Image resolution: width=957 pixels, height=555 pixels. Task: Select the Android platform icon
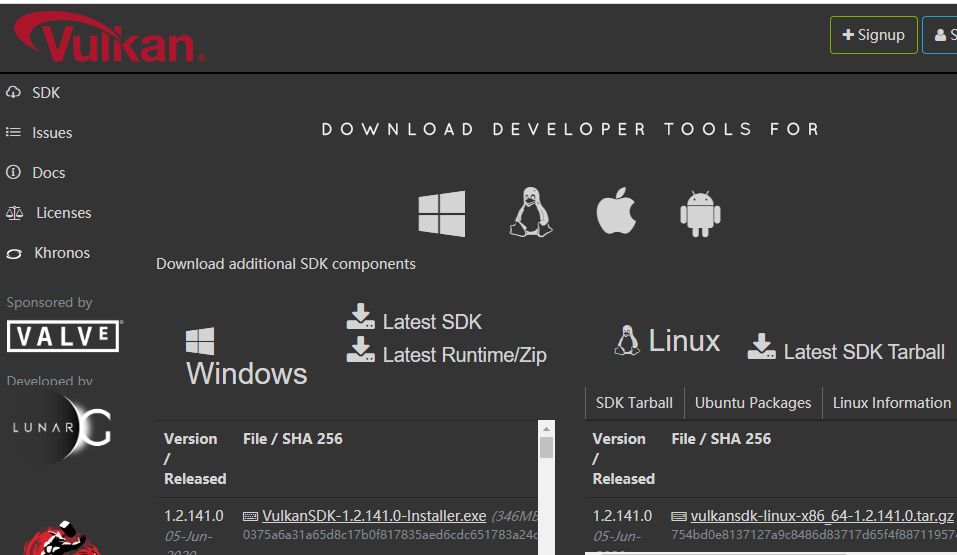tap(700, 213)
